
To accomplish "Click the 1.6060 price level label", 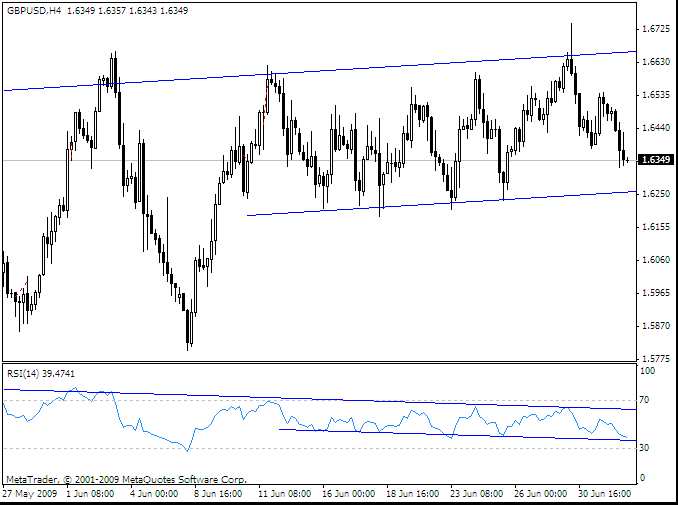I will tap(656, 259).
